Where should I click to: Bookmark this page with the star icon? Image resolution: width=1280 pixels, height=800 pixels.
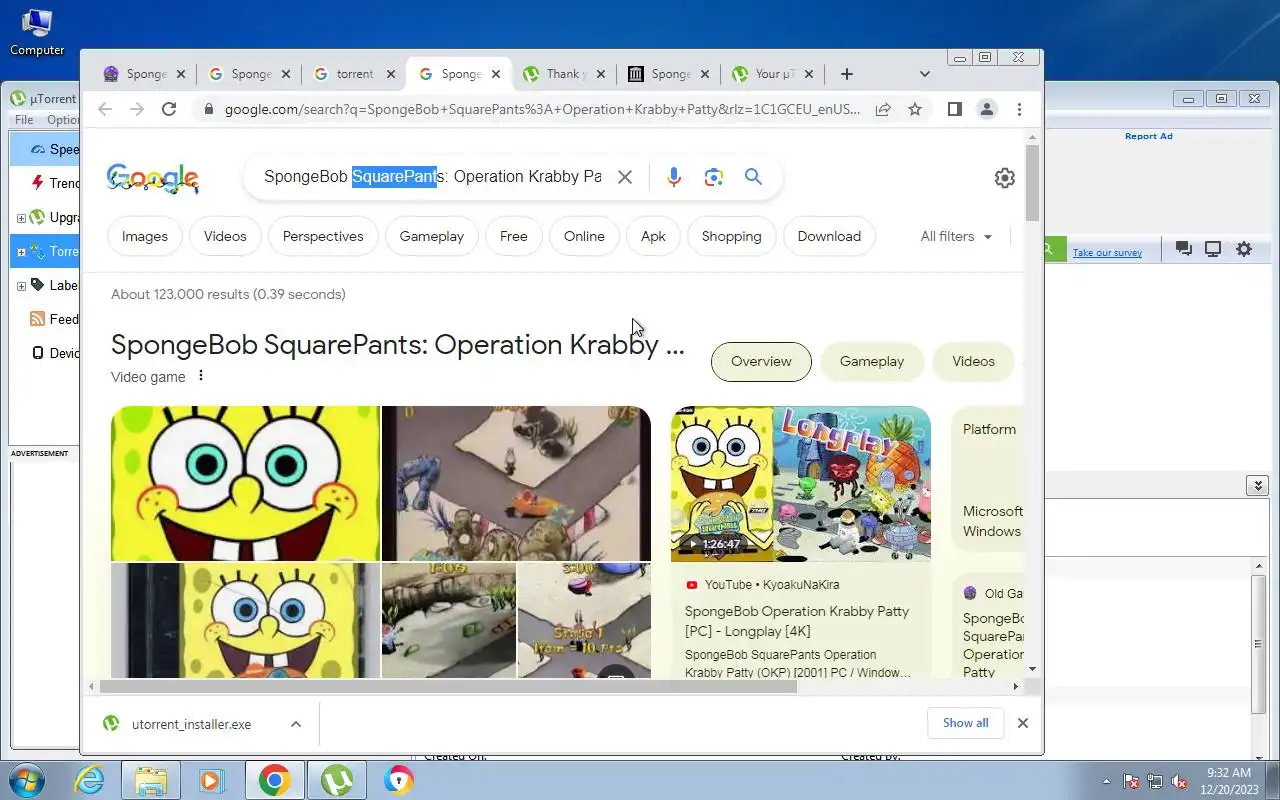point(915,109)
